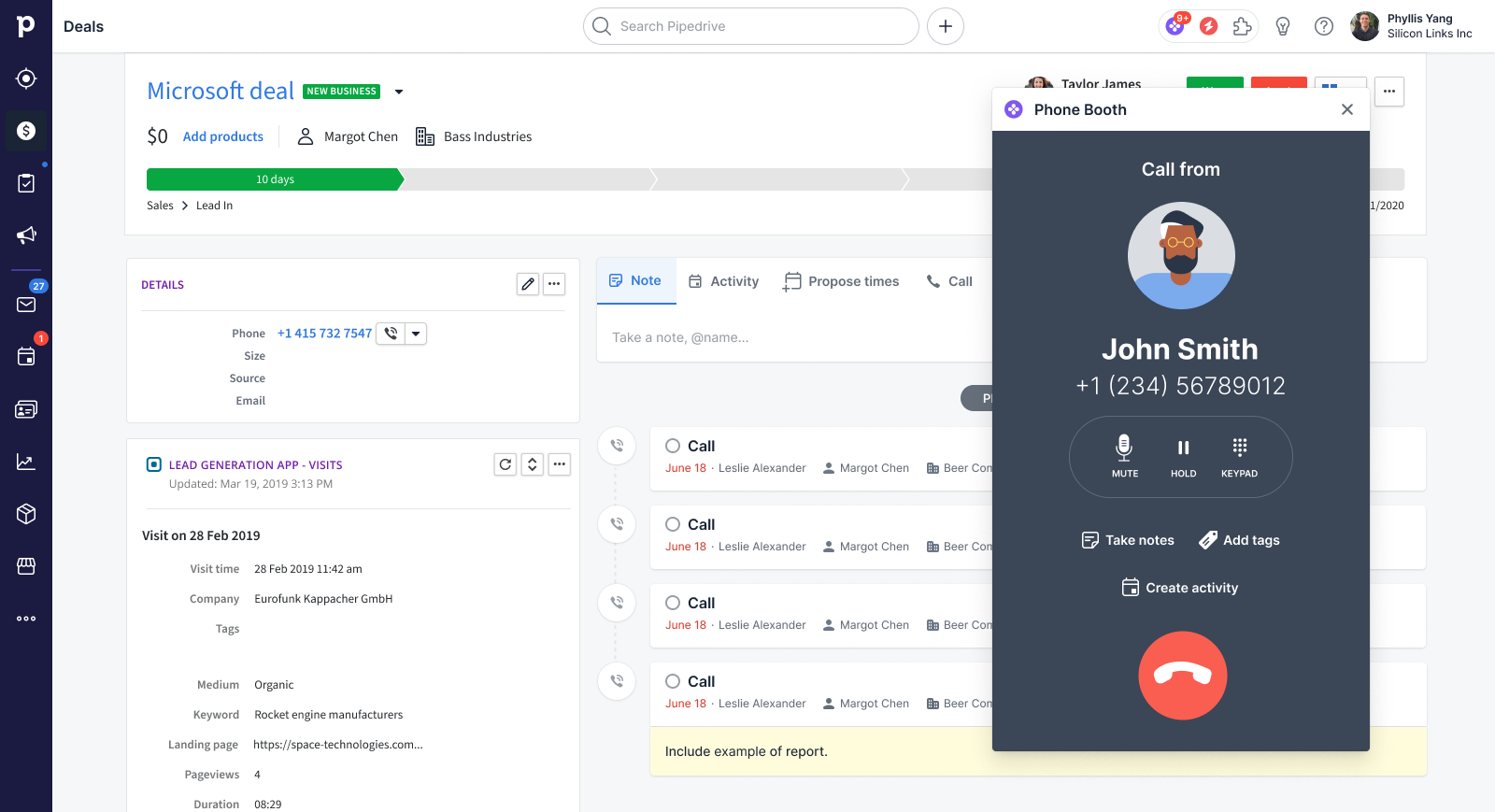1495x812 pixels.
Task: Collapse or expand the Lead Generation panel
Action: pos(533,464)
